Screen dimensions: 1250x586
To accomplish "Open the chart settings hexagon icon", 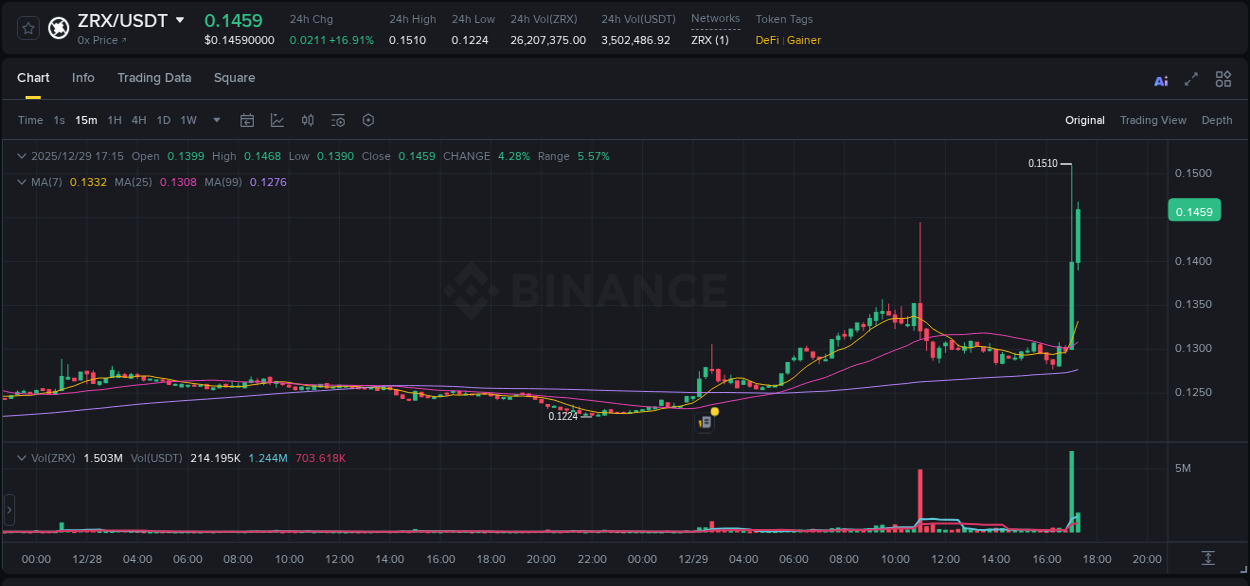I will 368,119.
